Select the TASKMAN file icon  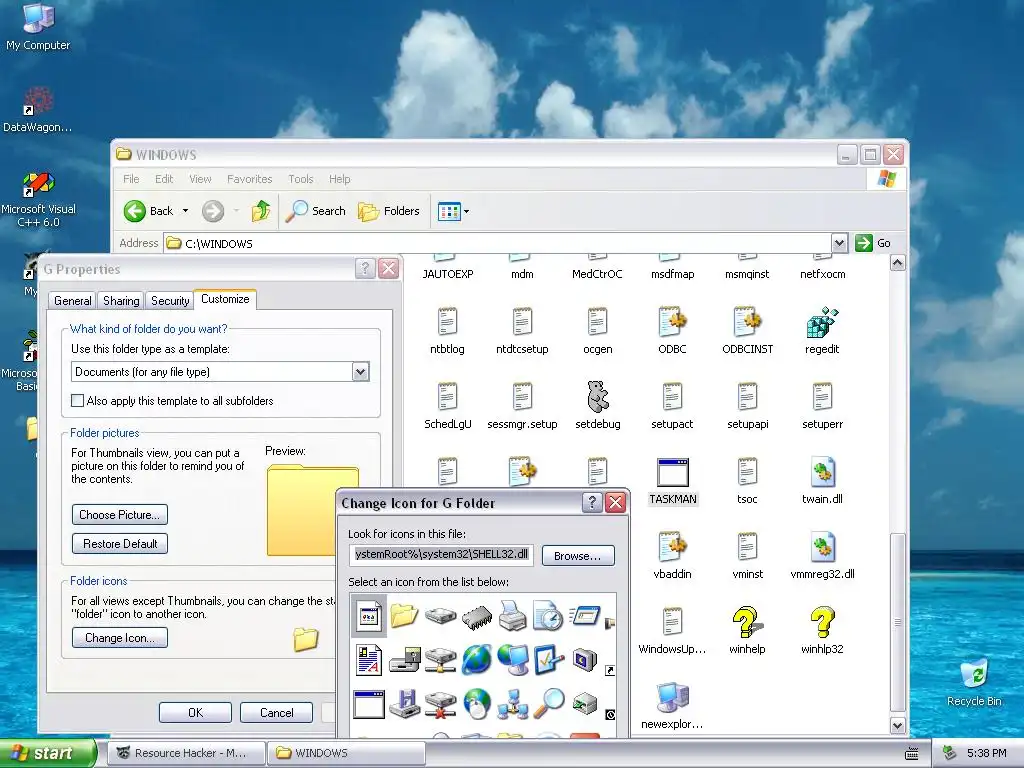click(x=673, y=481)
